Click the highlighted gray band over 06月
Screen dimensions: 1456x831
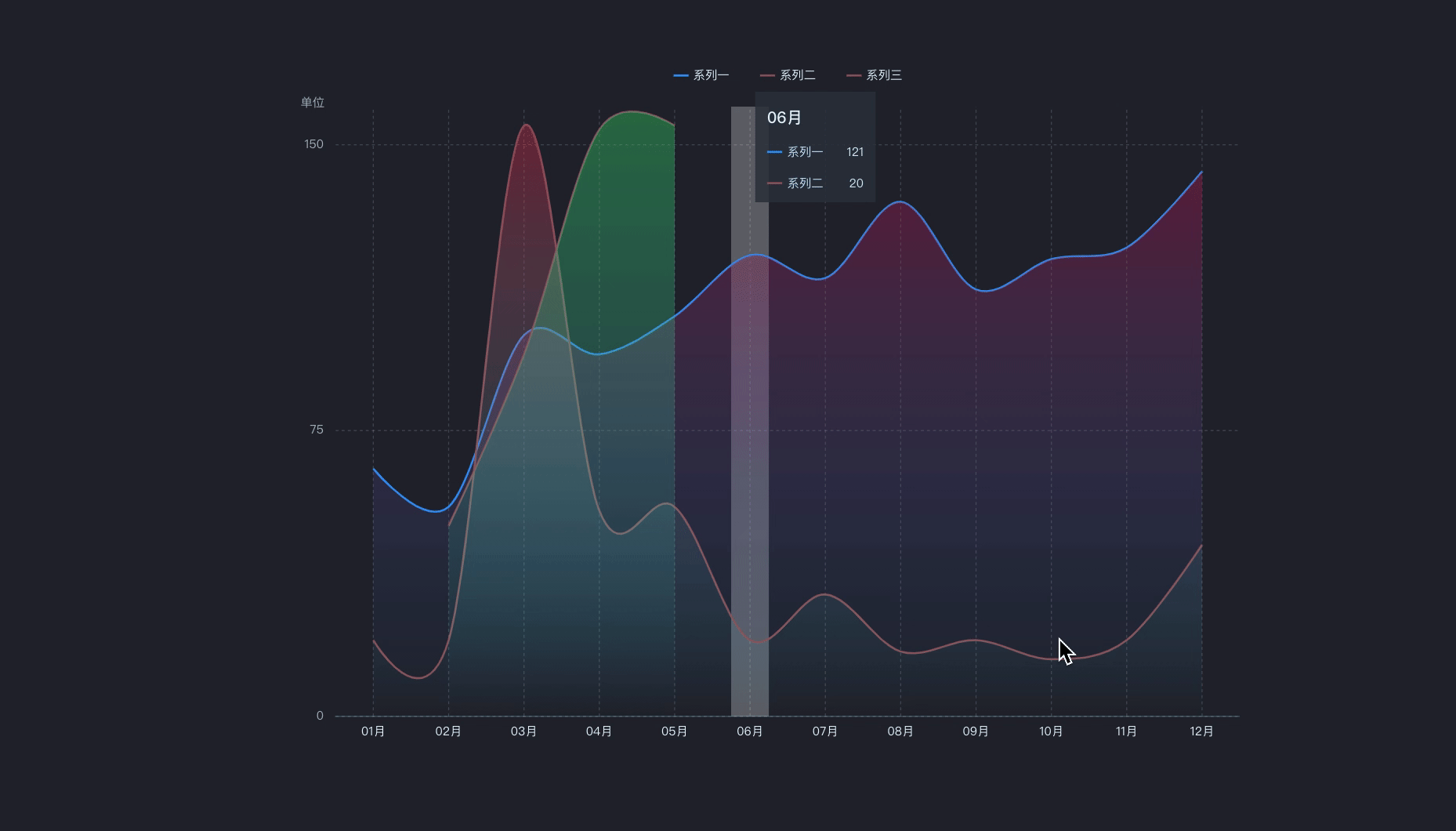click(x=749, y=470)
